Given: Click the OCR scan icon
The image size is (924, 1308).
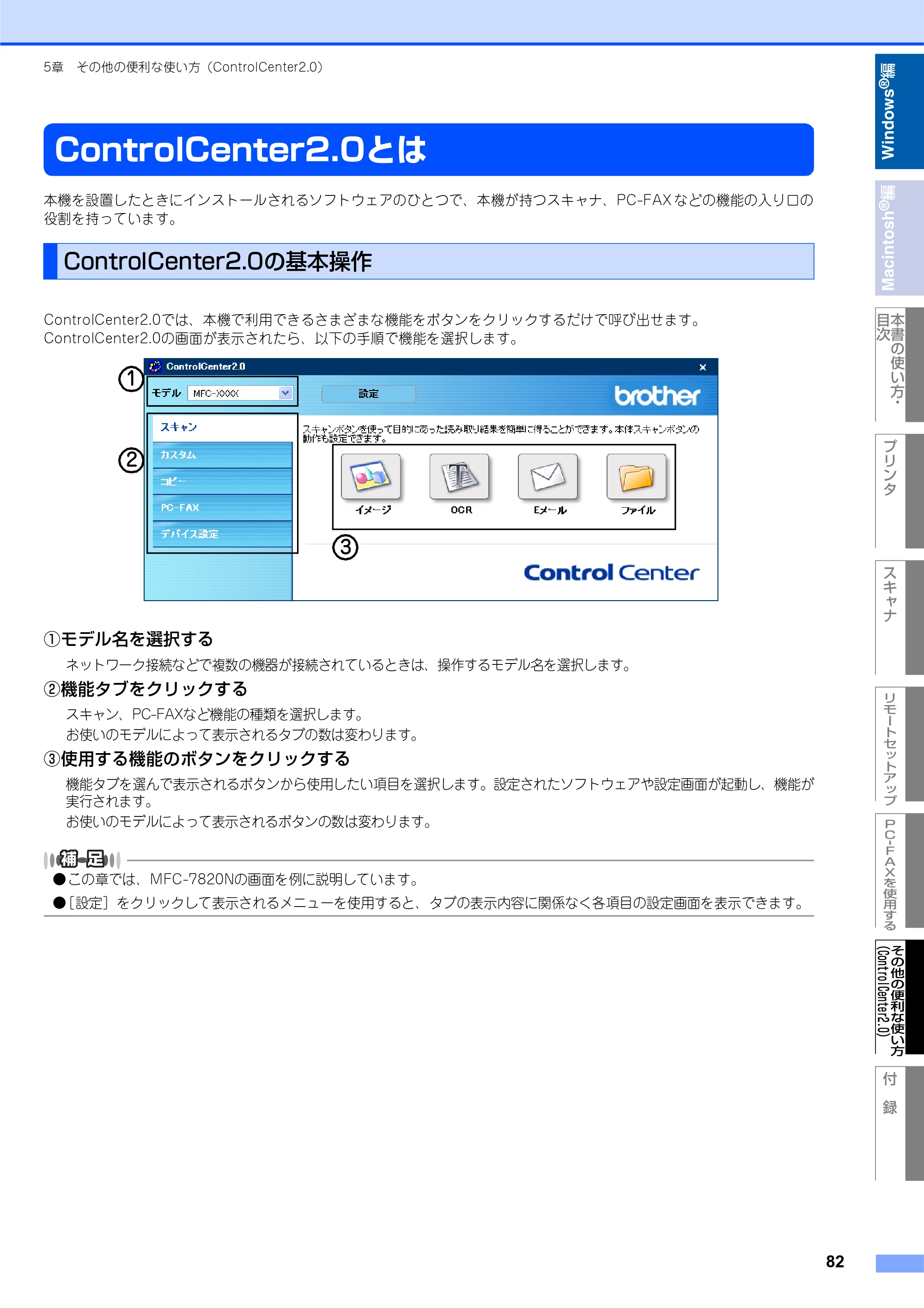Looking at the screenshot, I should coord(459,476).
